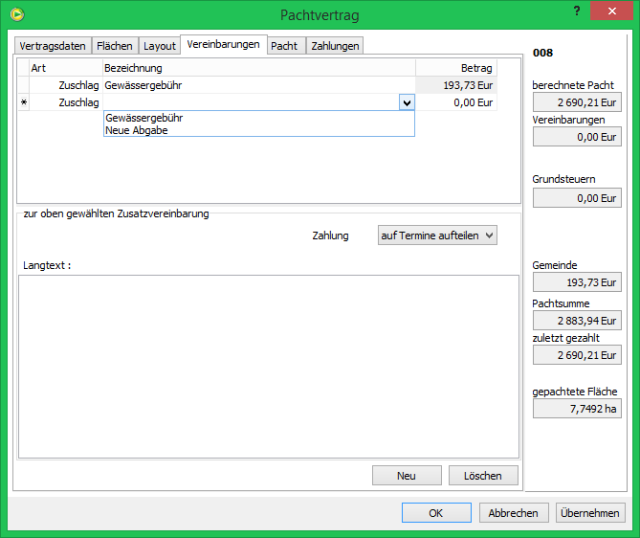Click the Zuschlag cell in the first row
This screenshot has height=538, width=640.
(x=65, y=85)
